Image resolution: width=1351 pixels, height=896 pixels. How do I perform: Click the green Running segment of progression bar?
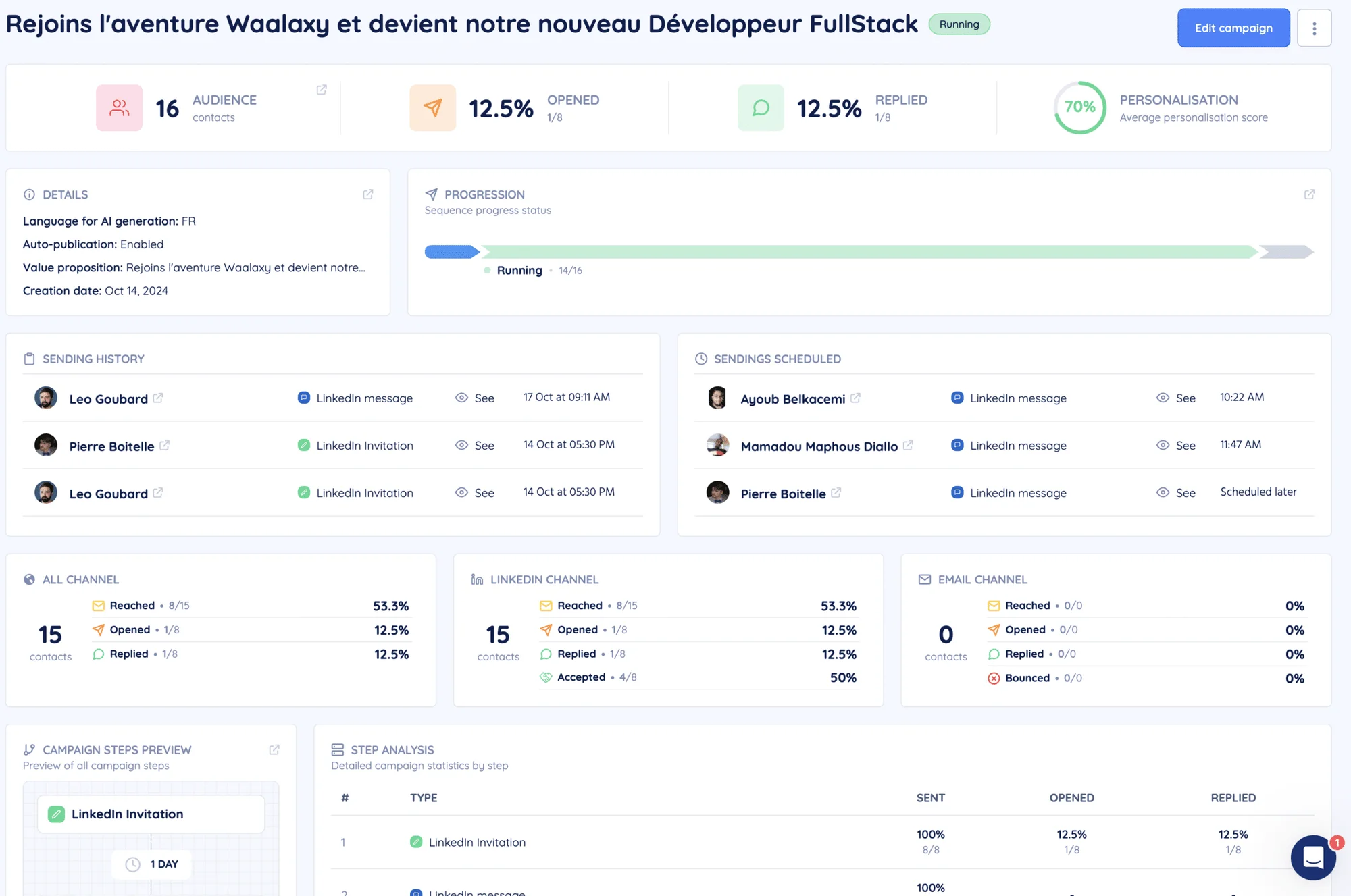pyautogui.click(x=870, y=252)
